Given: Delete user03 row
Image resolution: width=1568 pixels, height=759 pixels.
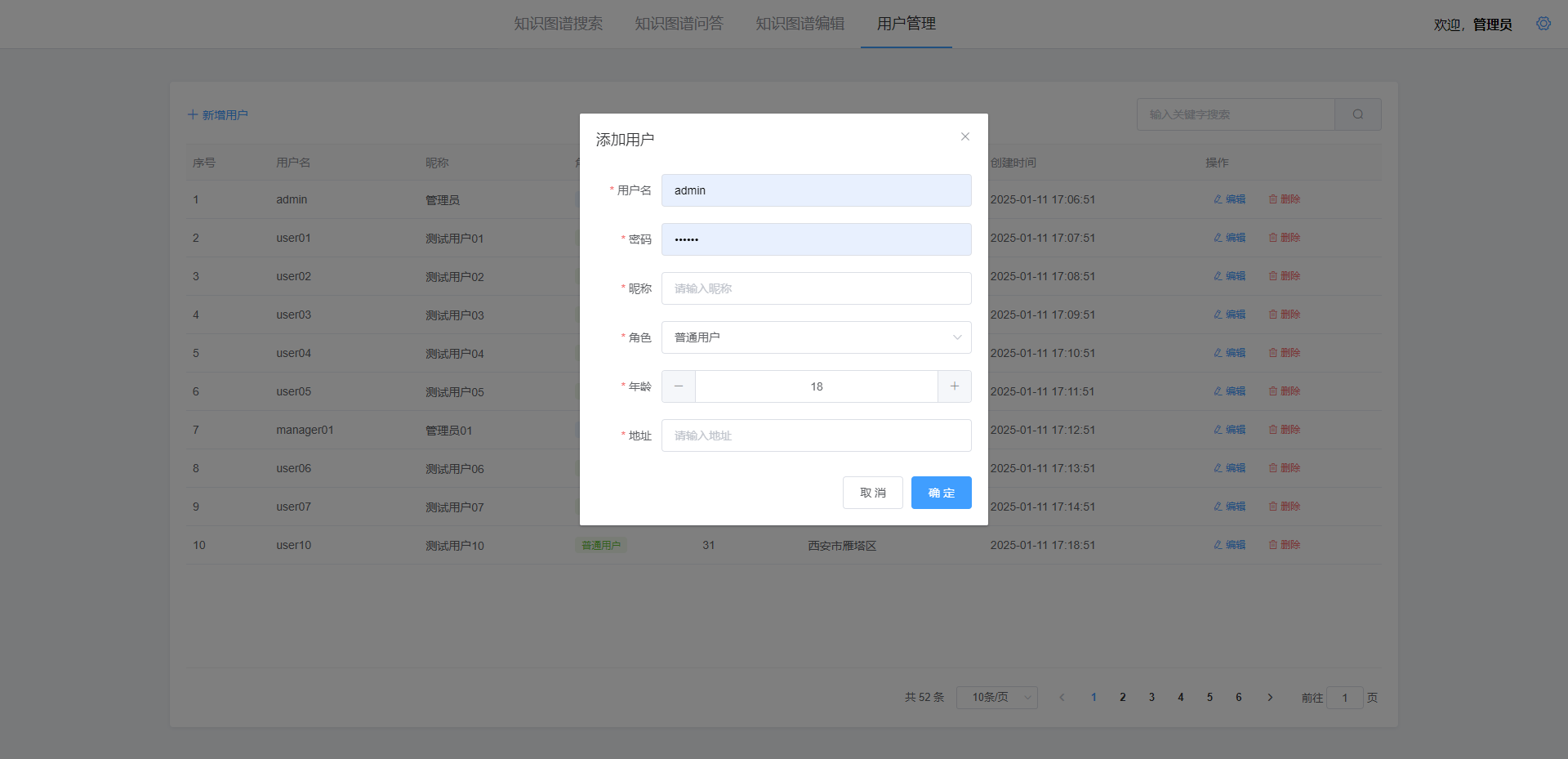Looking at the screenshot, I should tap(1285, 315).
